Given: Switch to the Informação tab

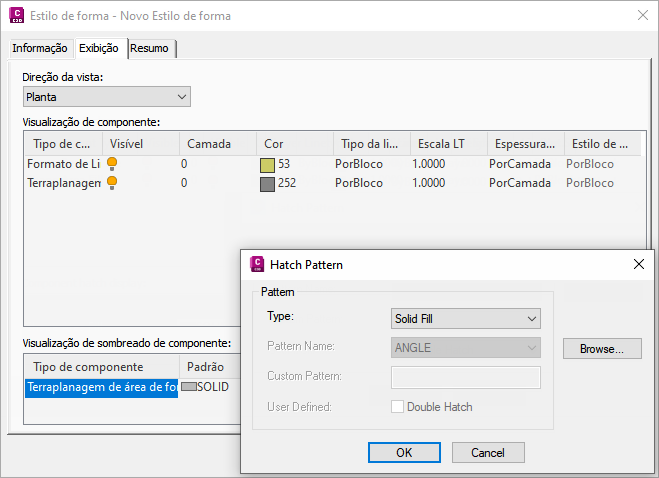Looking at the screenshot, I should point(40,48).
